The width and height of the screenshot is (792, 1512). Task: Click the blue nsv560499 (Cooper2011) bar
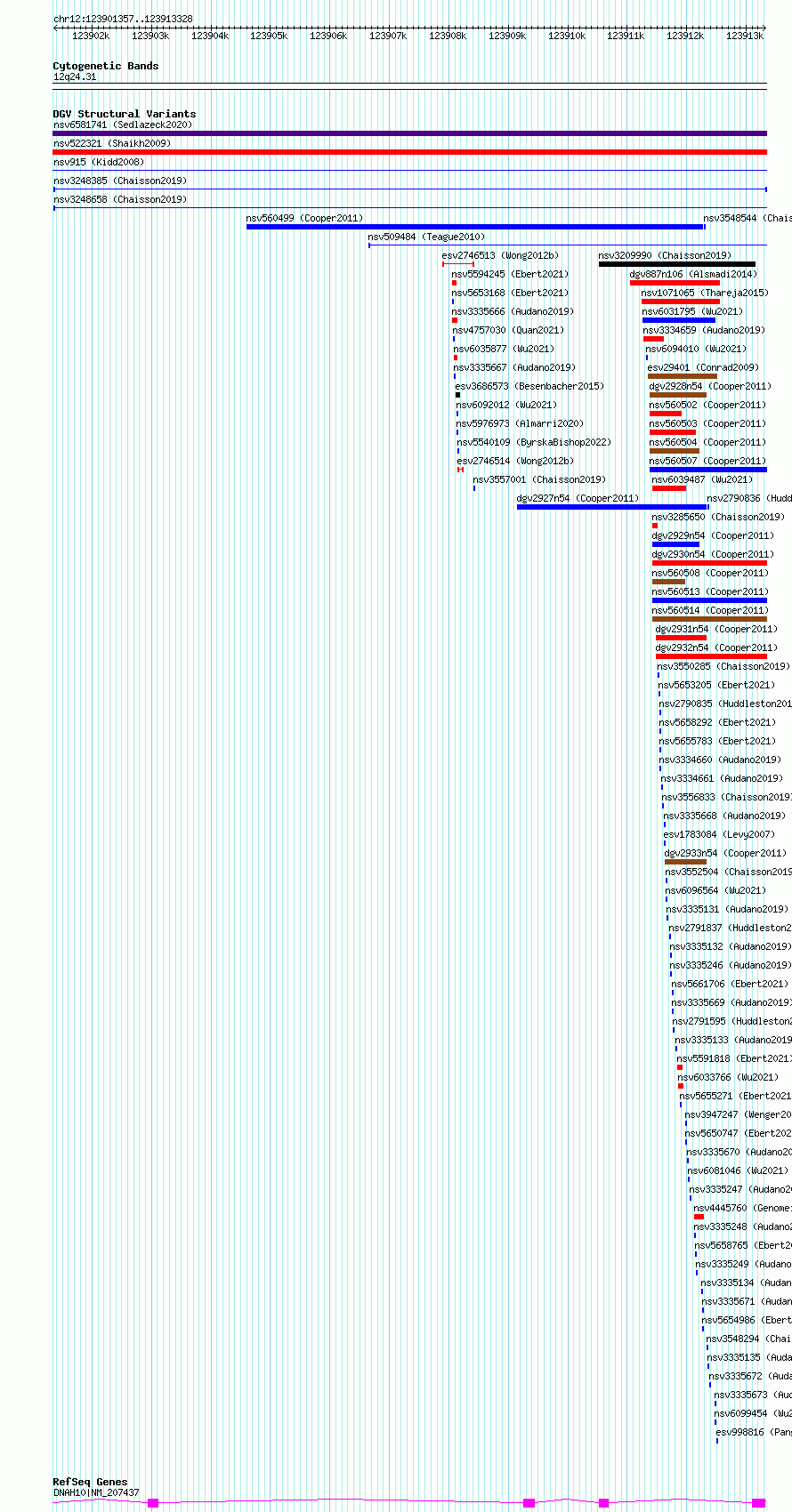tap(476, 227)
